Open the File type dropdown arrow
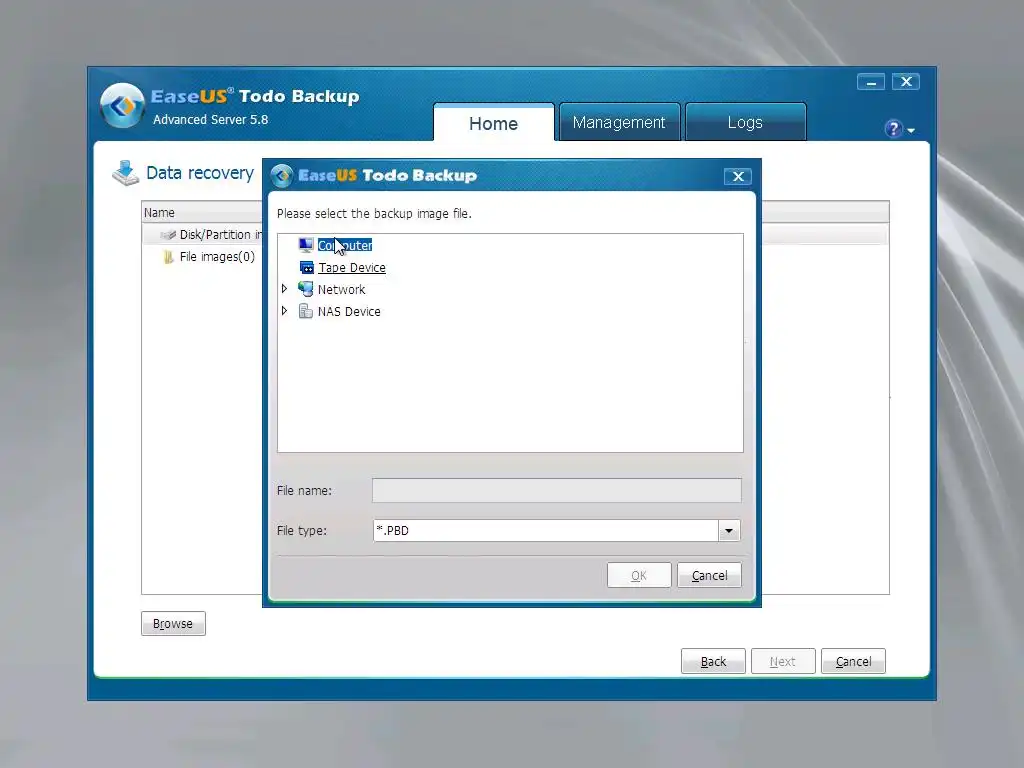 pyautogui.click(x=729, y=530)
